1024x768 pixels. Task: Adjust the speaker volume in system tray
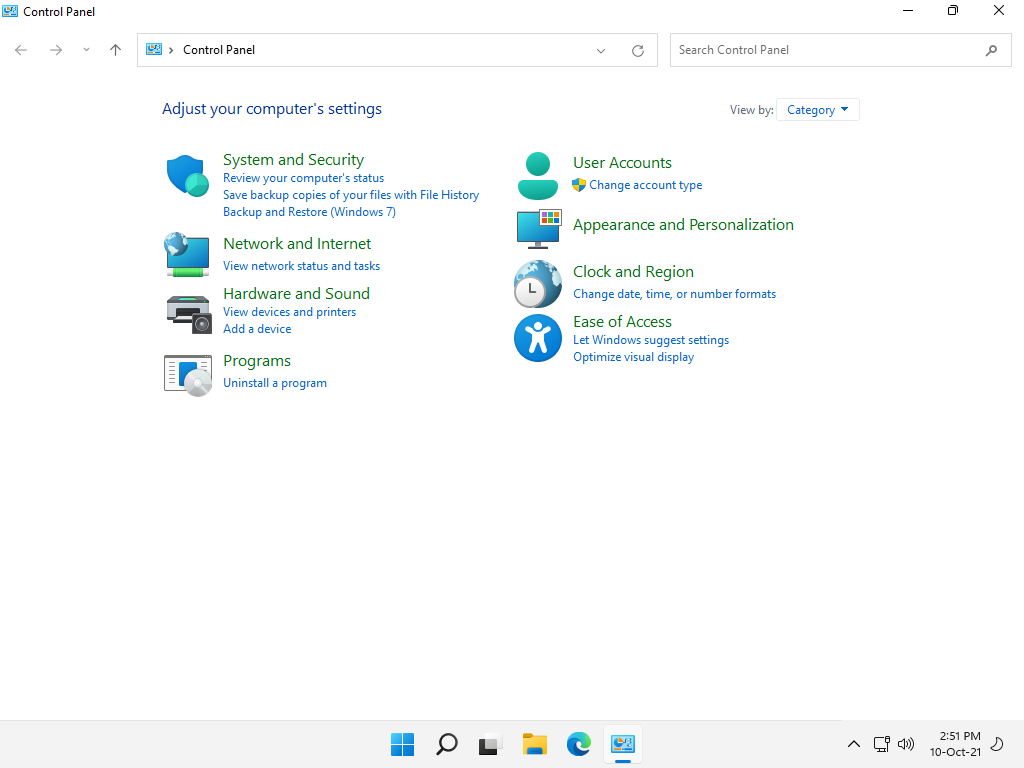point(906,744)
